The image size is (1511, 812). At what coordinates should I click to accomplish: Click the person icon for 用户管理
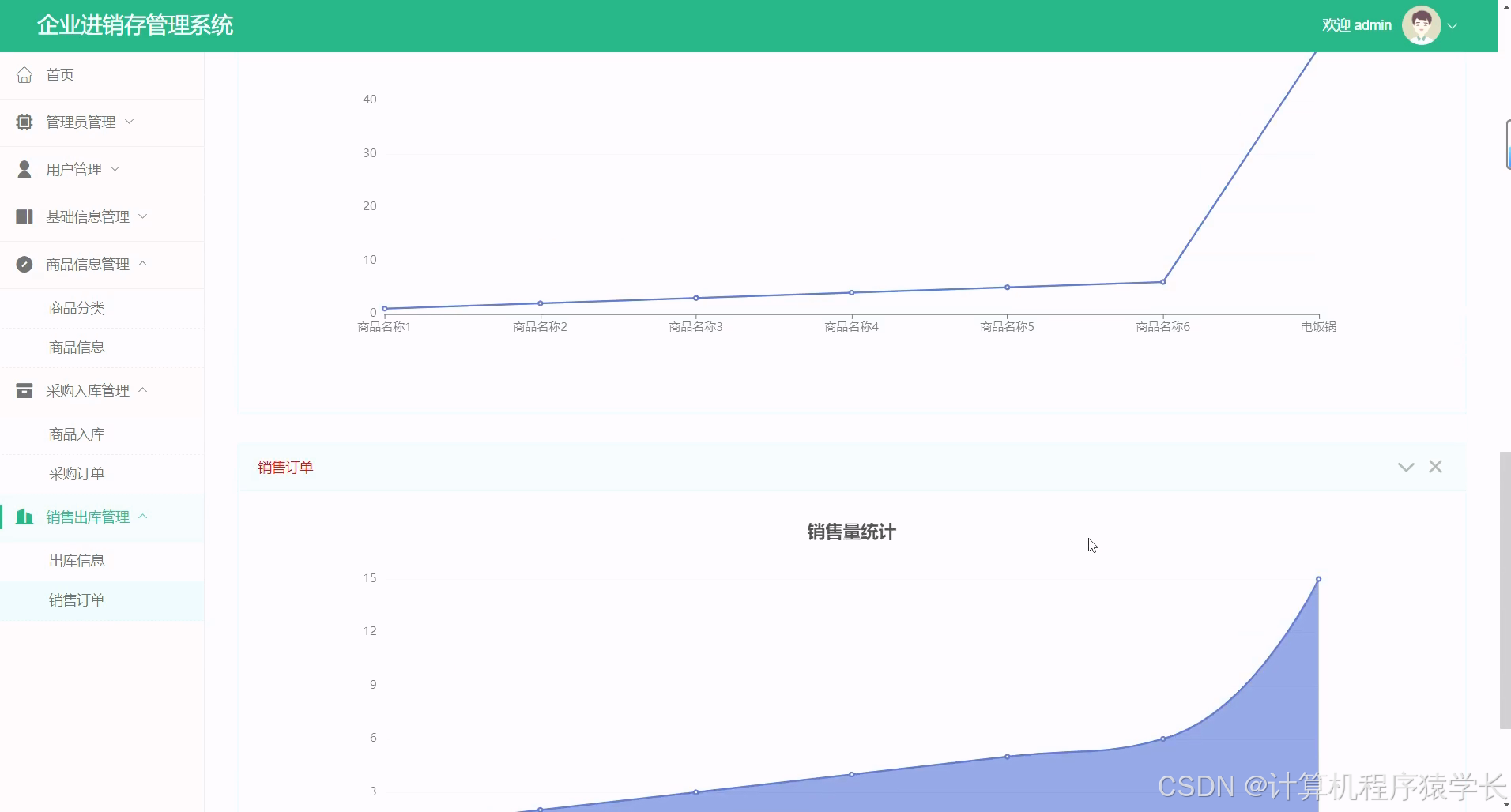[x=24, y=170]
